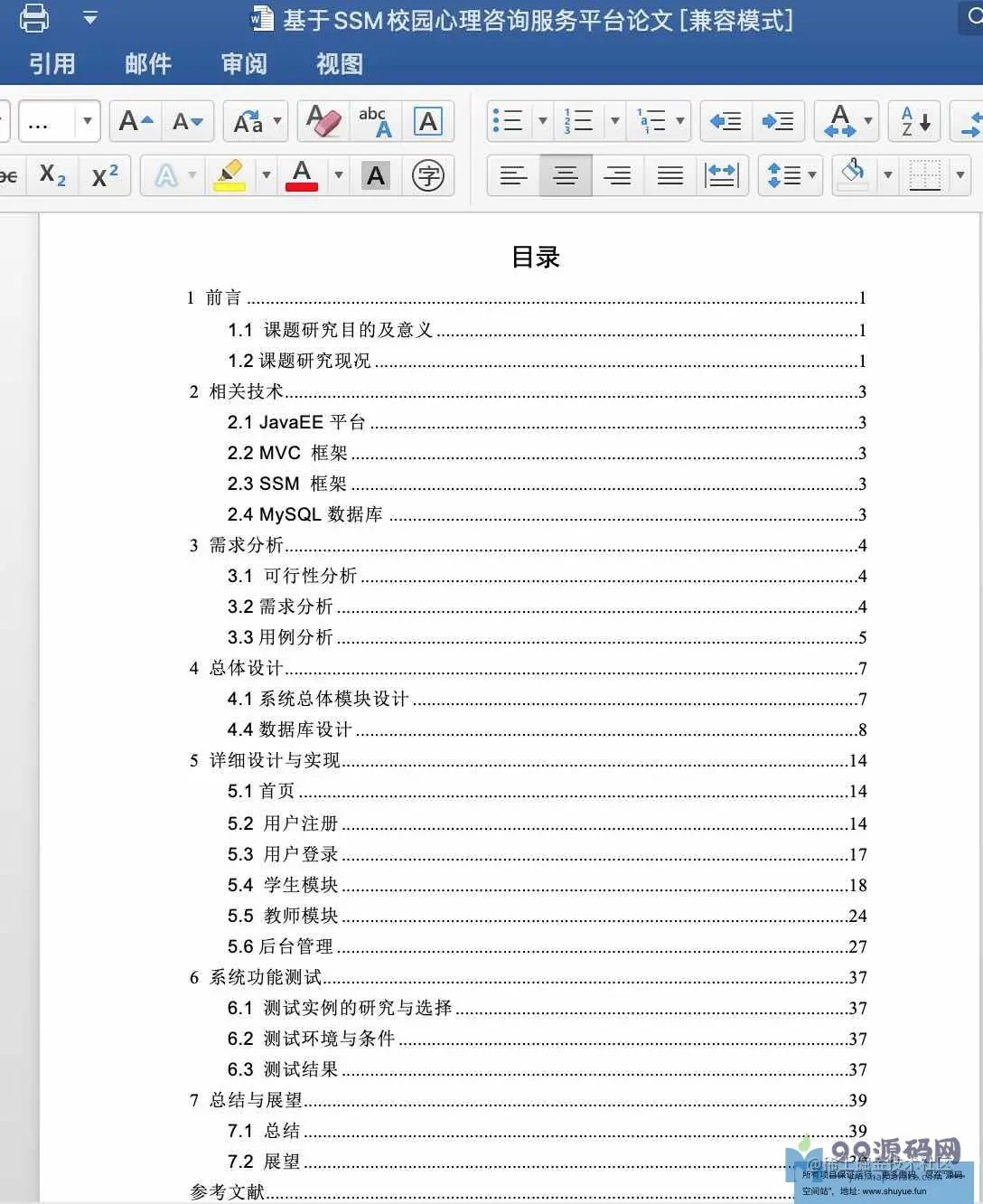The image size is (983, 1204).
Task: Follow TOC entry 4.4 数据库设计
Action: 547,729
